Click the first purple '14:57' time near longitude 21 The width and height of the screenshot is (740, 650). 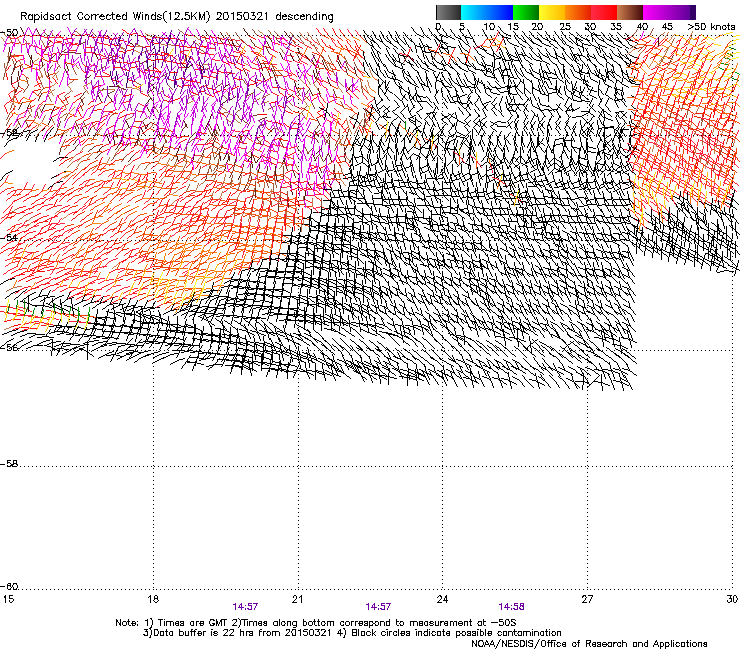click(x=245, y=607)
